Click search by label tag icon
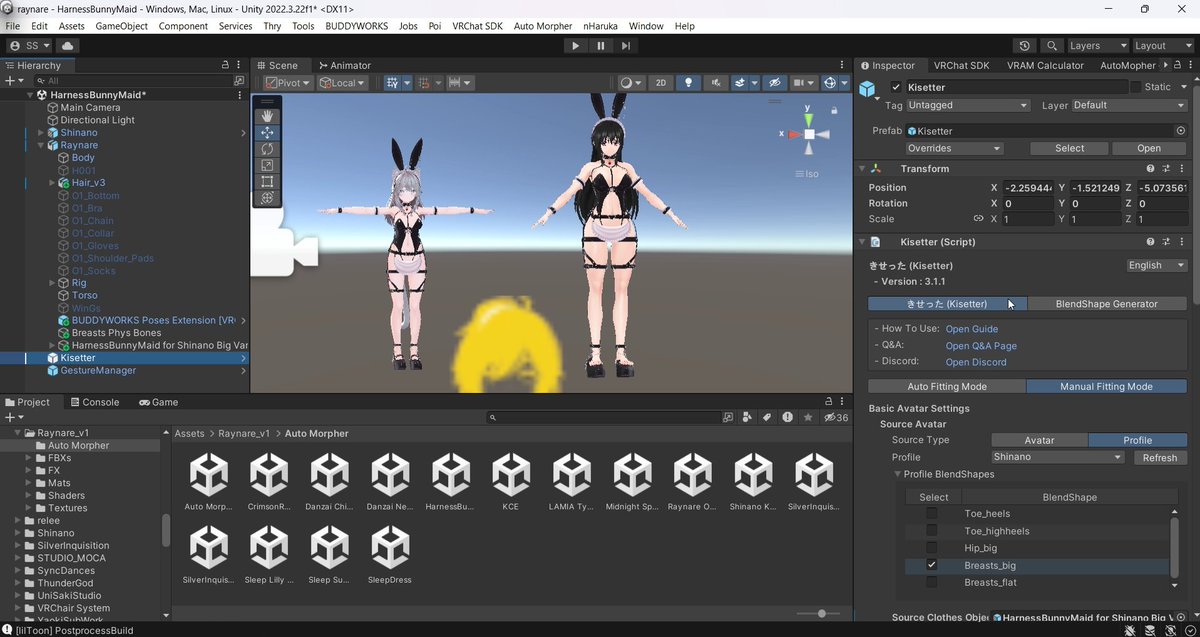 coord(768,417)
